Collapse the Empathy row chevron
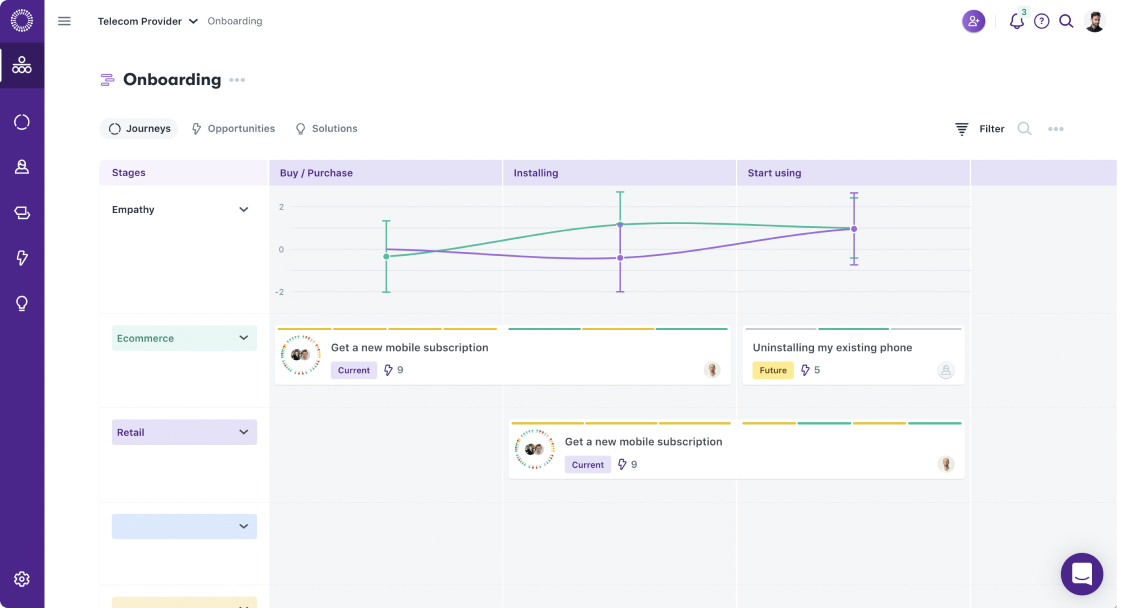 (x=243, y=210)
